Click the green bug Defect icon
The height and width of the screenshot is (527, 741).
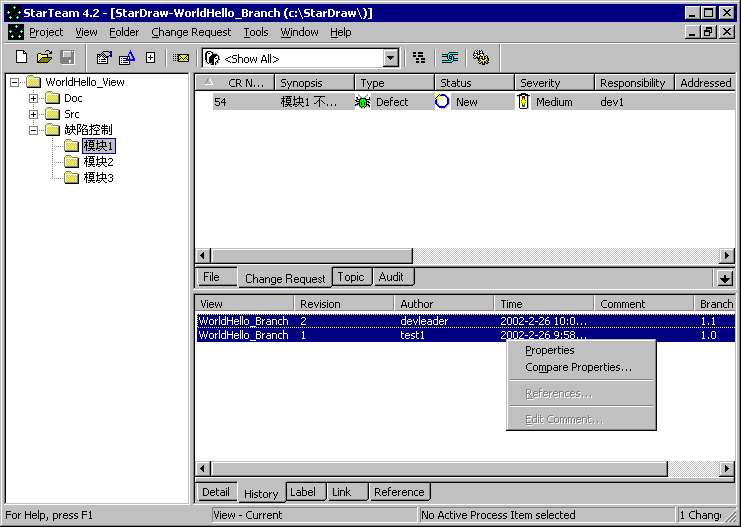(362, 102)
